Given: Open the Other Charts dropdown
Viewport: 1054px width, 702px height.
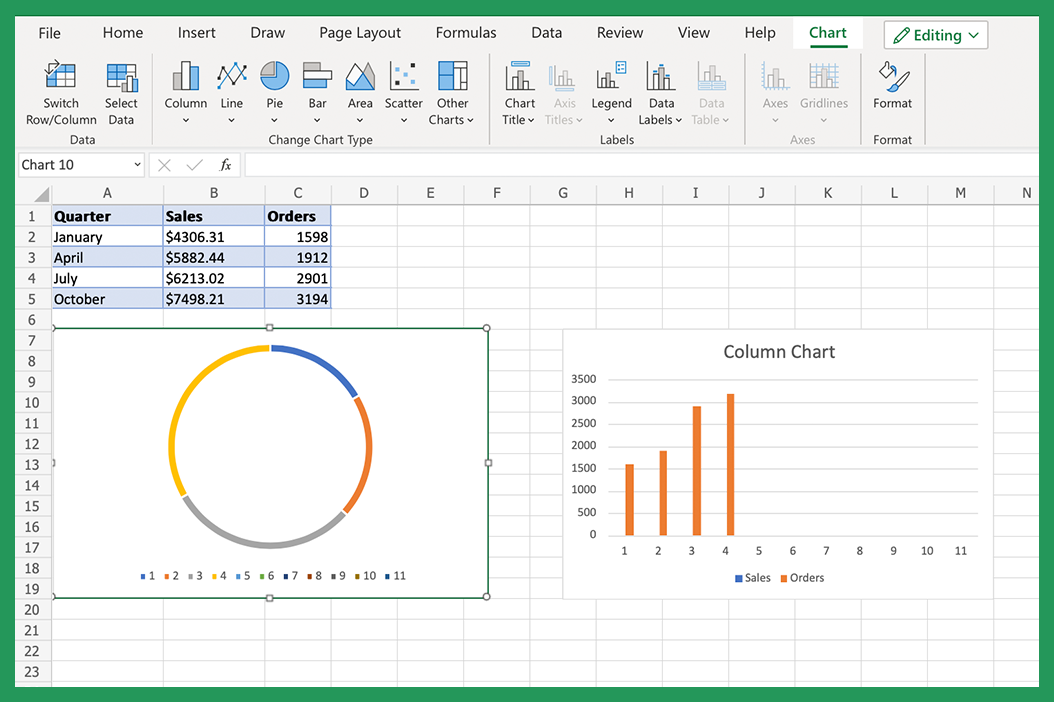Looking at the screenshot, I should (451, 90).
